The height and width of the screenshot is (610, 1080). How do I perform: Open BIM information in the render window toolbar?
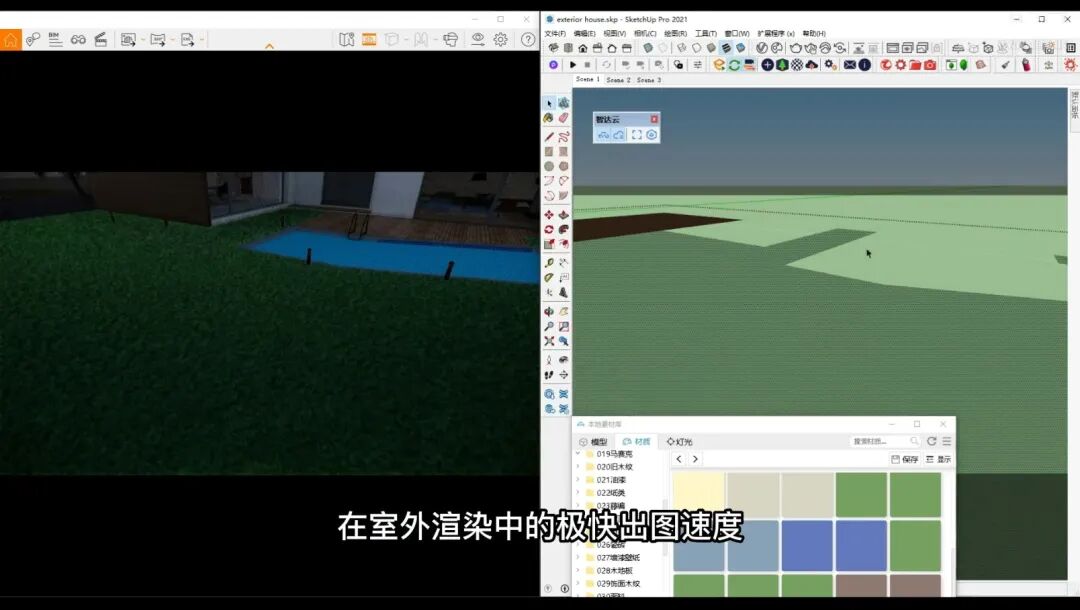point(55,40)
